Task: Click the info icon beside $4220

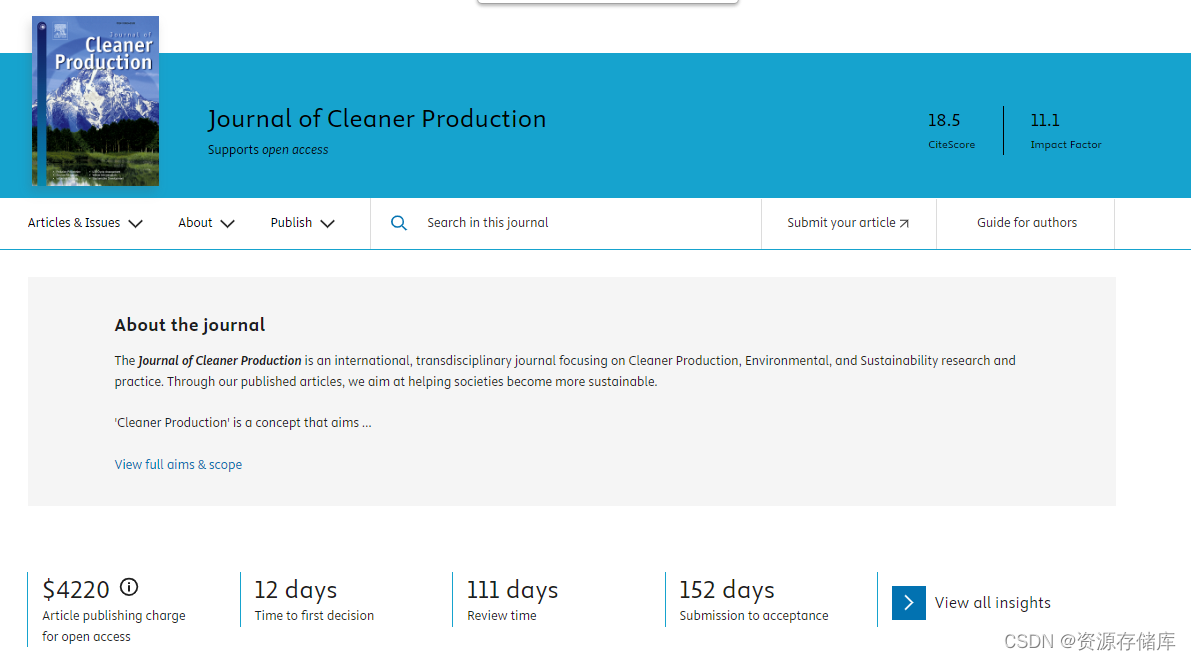Action: [x=129, y=587]
